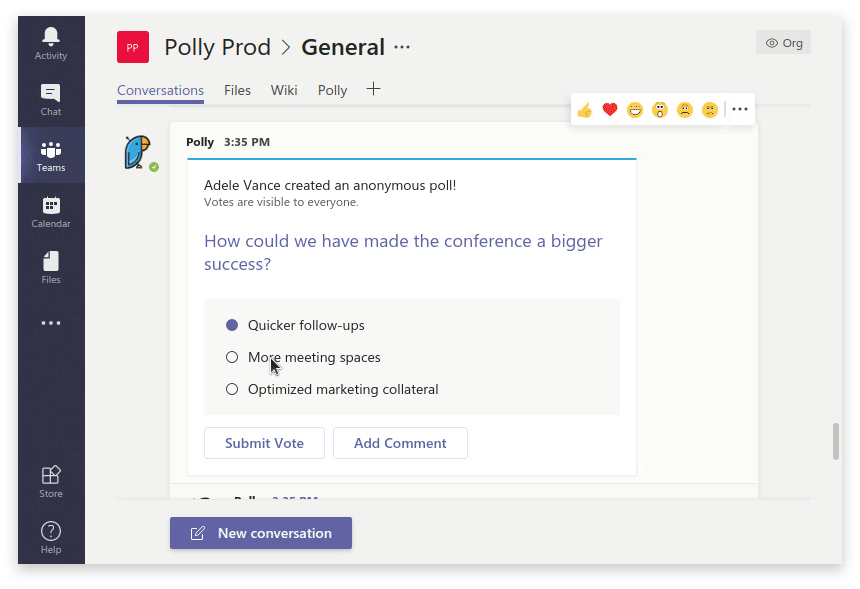Open the Activity feed
This screenshot has width=860, height=589.
point(51,42)
